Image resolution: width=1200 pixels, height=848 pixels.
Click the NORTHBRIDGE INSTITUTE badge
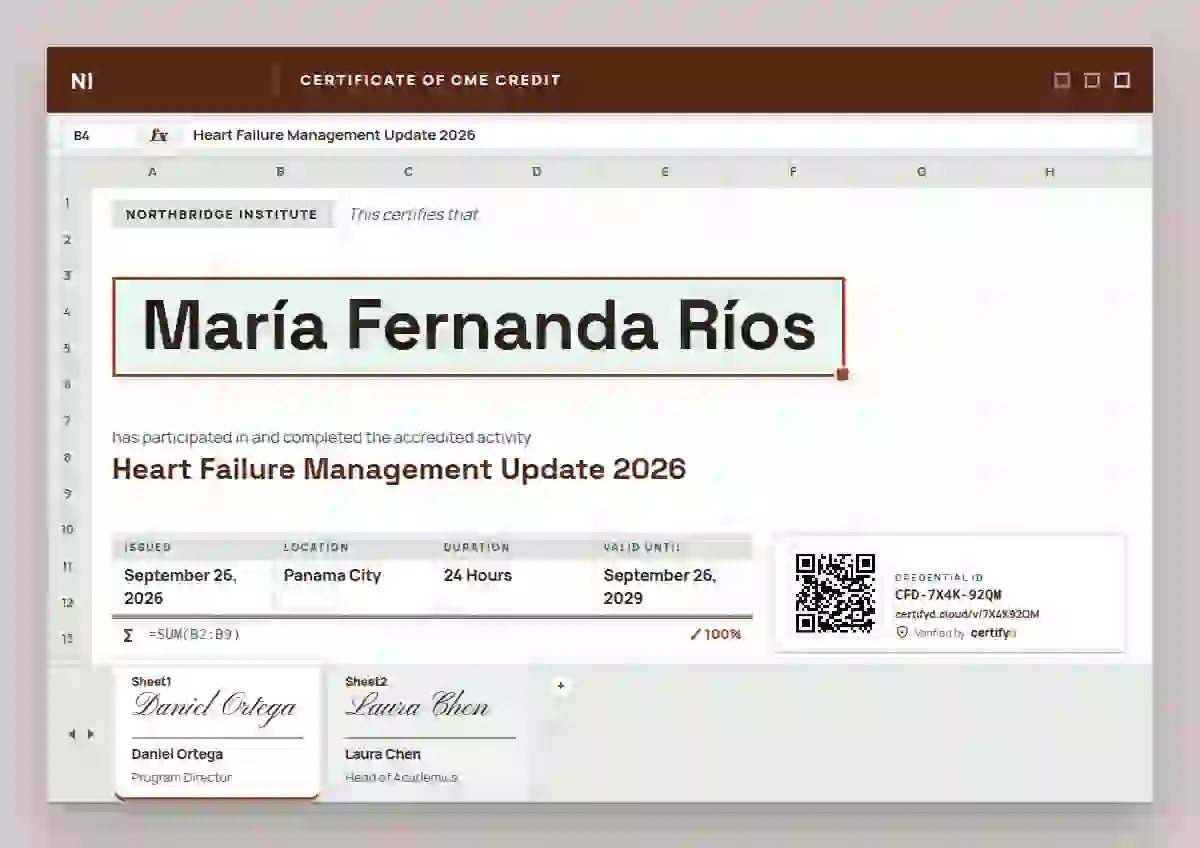[222, 214]
